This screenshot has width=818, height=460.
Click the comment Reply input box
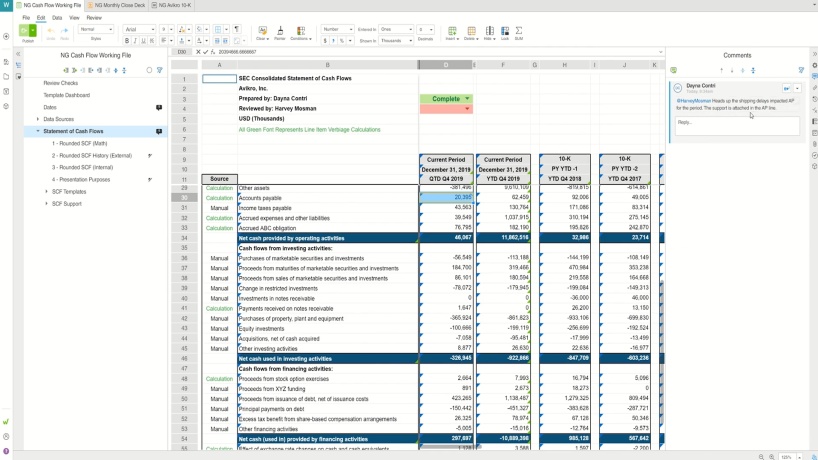(737, 126)
